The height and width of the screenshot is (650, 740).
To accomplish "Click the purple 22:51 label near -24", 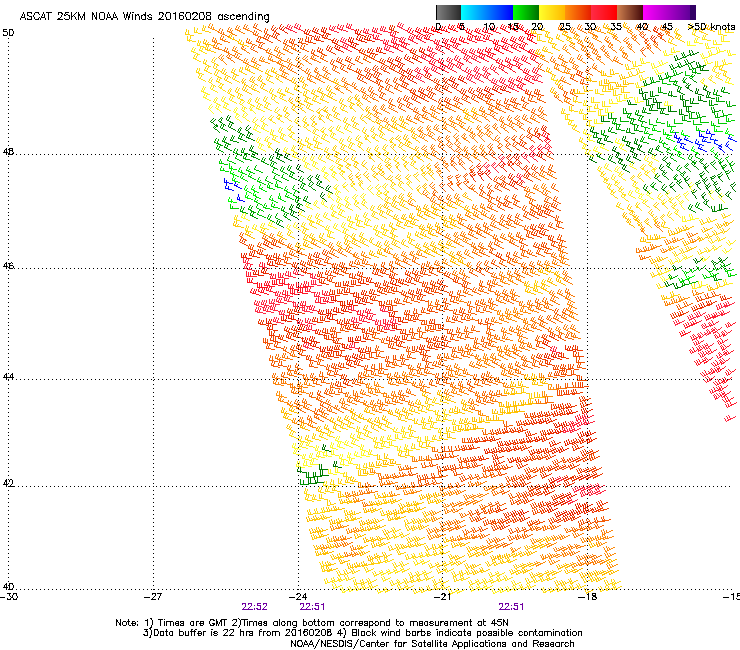I will [x=312, y=607].
